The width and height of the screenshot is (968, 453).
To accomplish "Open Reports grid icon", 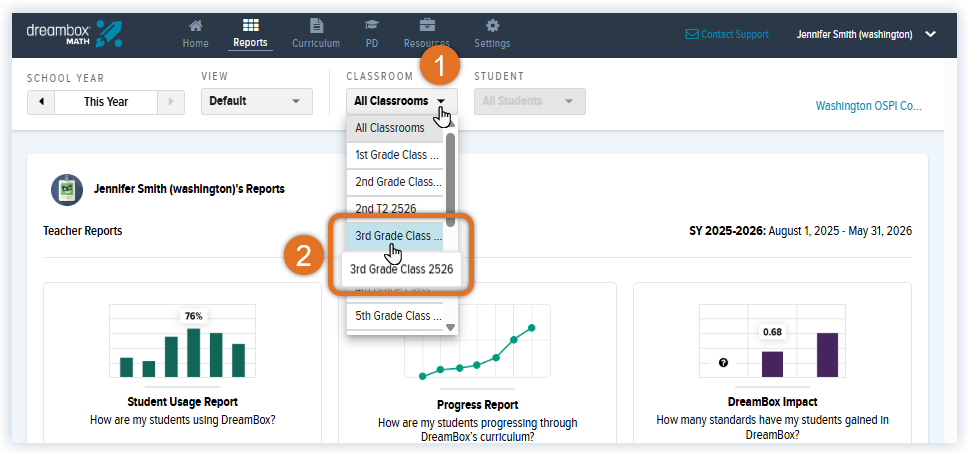I will pos(250,26).
